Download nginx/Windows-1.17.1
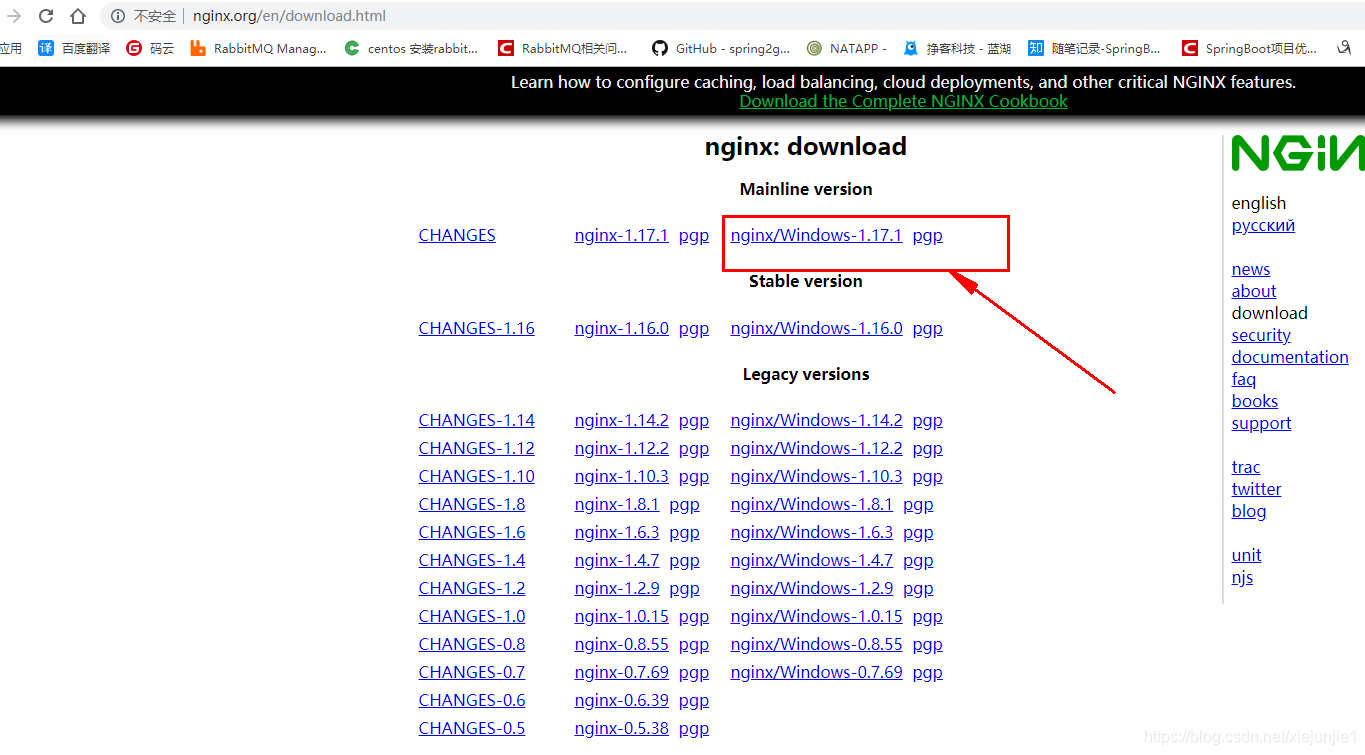This screenshot has width=1365, height=755. (816, 236)
